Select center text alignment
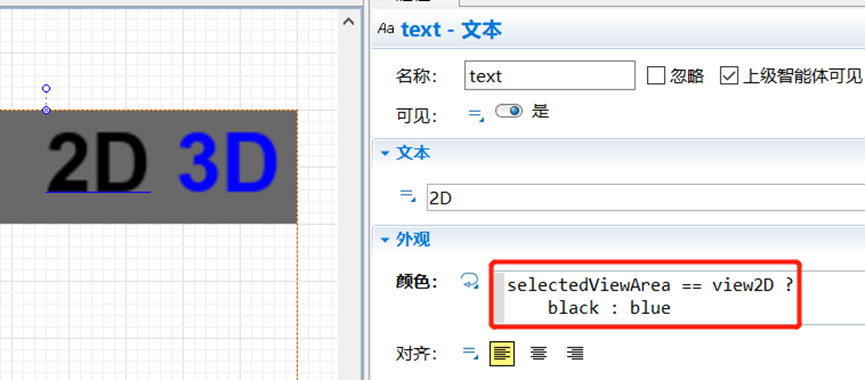Image resolution: width=865 pixels, height=380 pixels. point(538,353)
